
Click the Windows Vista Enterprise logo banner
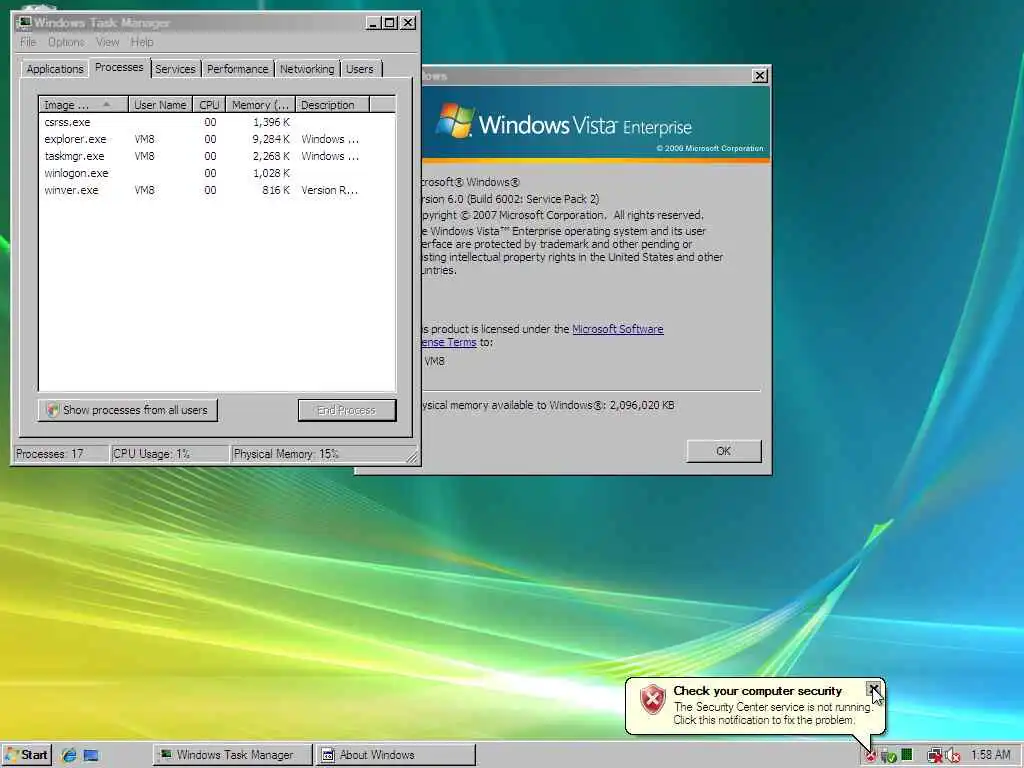point(596,122)
